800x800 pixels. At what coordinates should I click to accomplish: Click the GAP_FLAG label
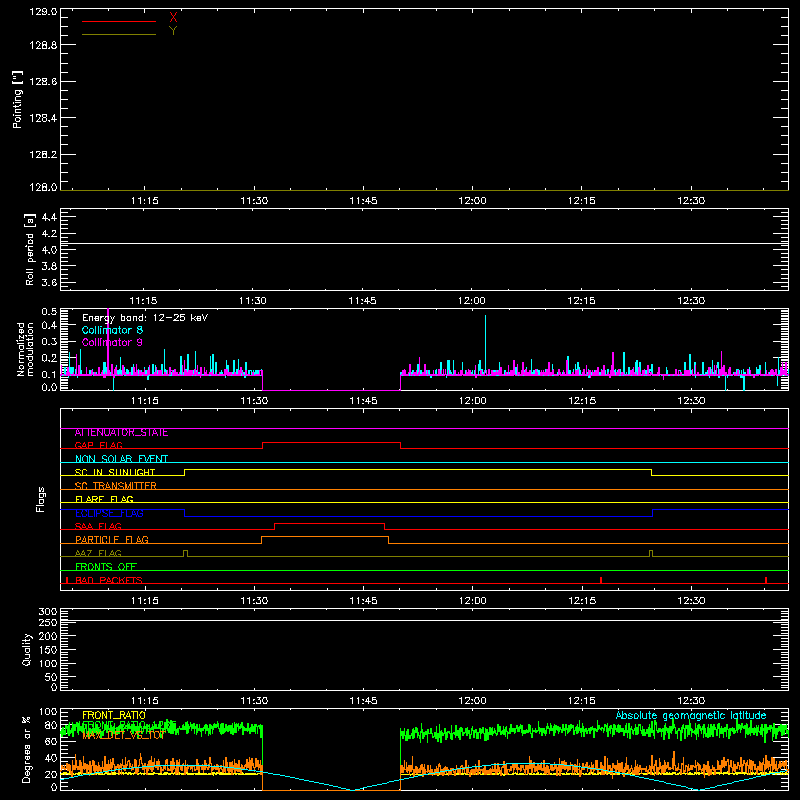click(98, 445)
